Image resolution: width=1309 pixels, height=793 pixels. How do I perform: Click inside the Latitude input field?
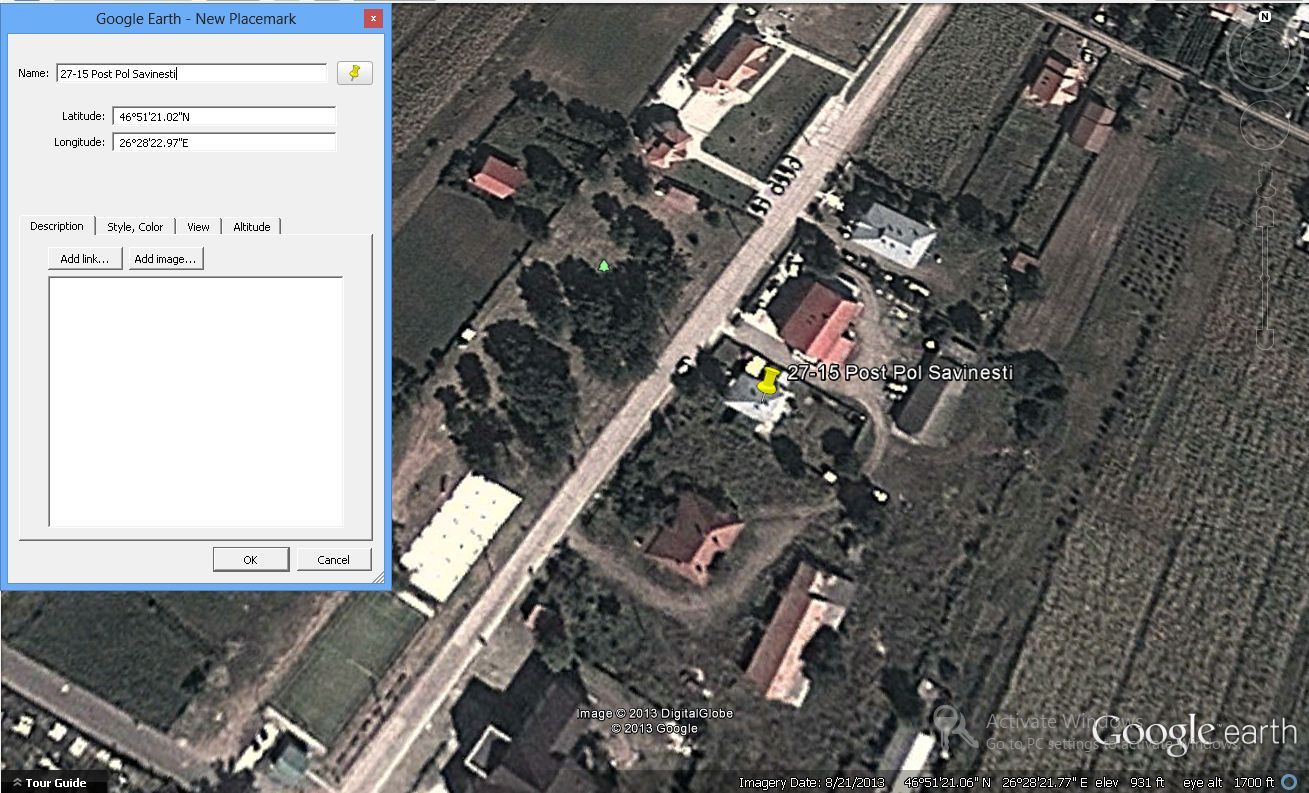click(x=224, y=117)
